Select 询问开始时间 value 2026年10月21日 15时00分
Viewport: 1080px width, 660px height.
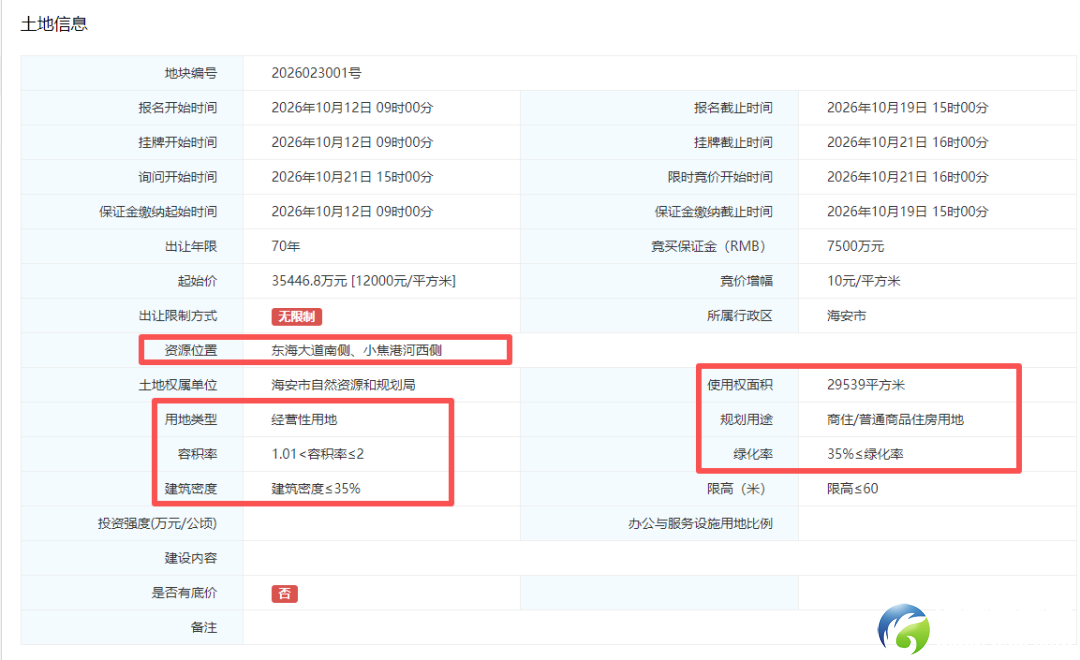tap(352, 177)
